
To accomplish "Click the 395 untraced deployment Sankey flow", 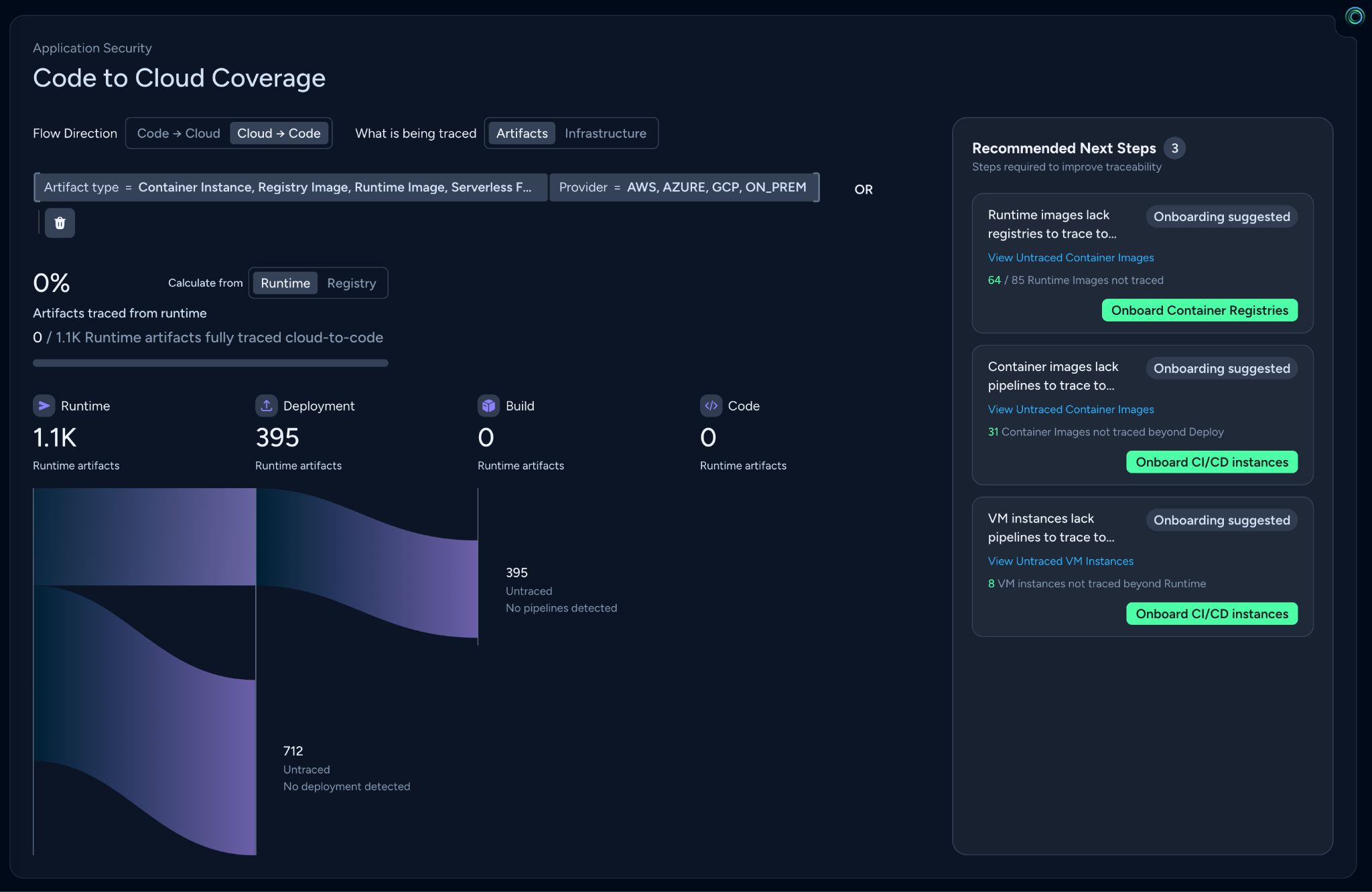I will [x=367, y=563].
